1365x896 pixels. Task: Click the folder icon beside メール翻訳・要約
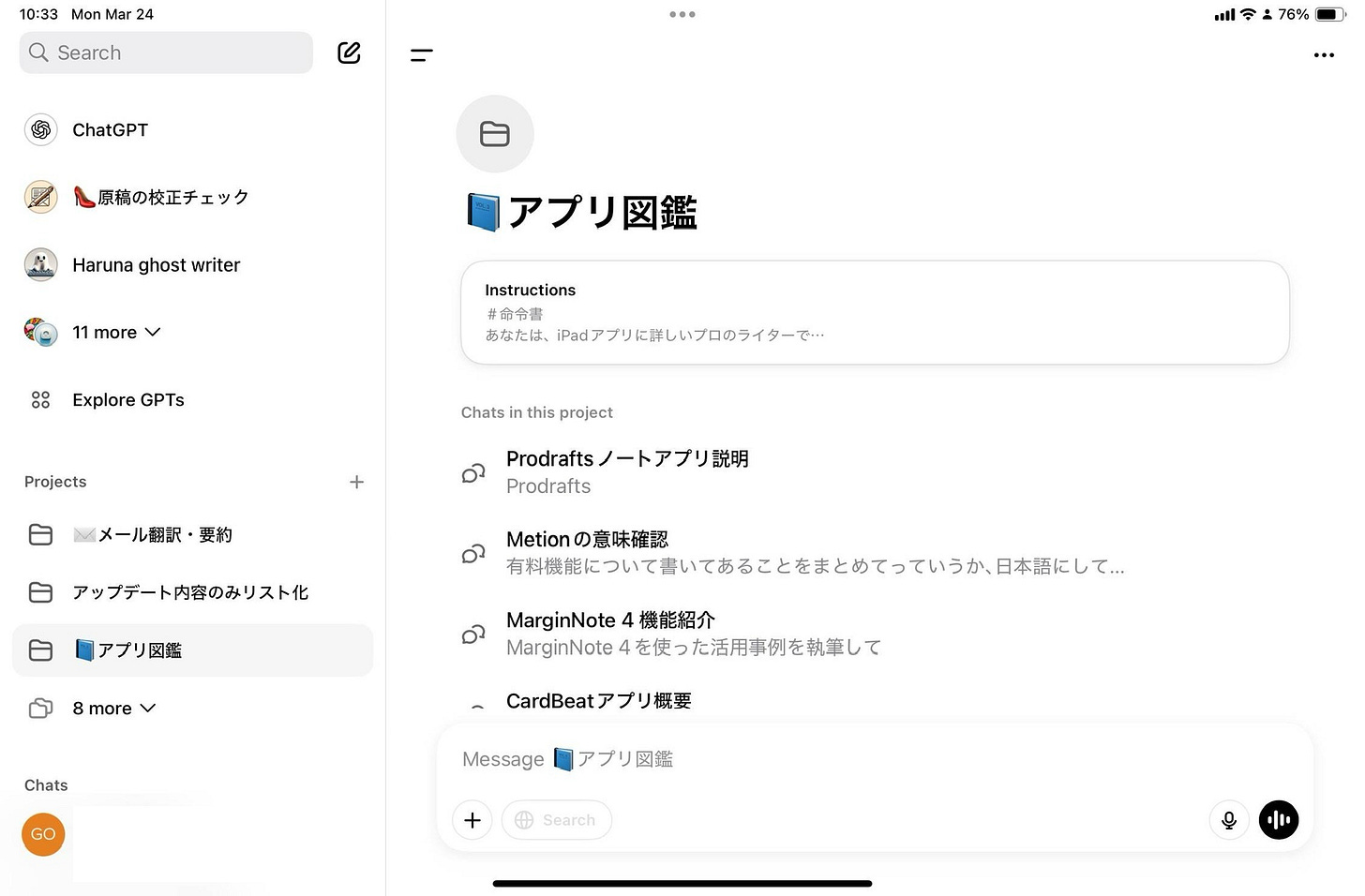(40, 534)
